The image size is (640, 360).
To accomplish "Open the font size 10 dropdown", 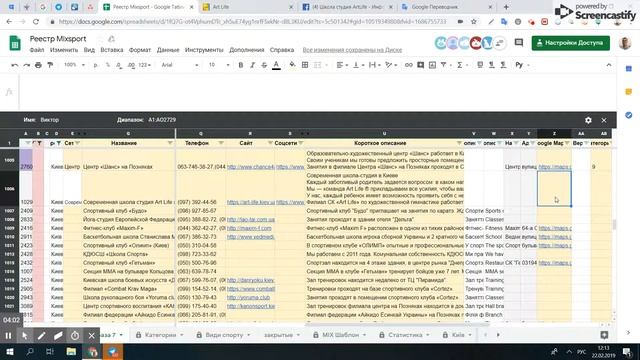I will (219, 65).
